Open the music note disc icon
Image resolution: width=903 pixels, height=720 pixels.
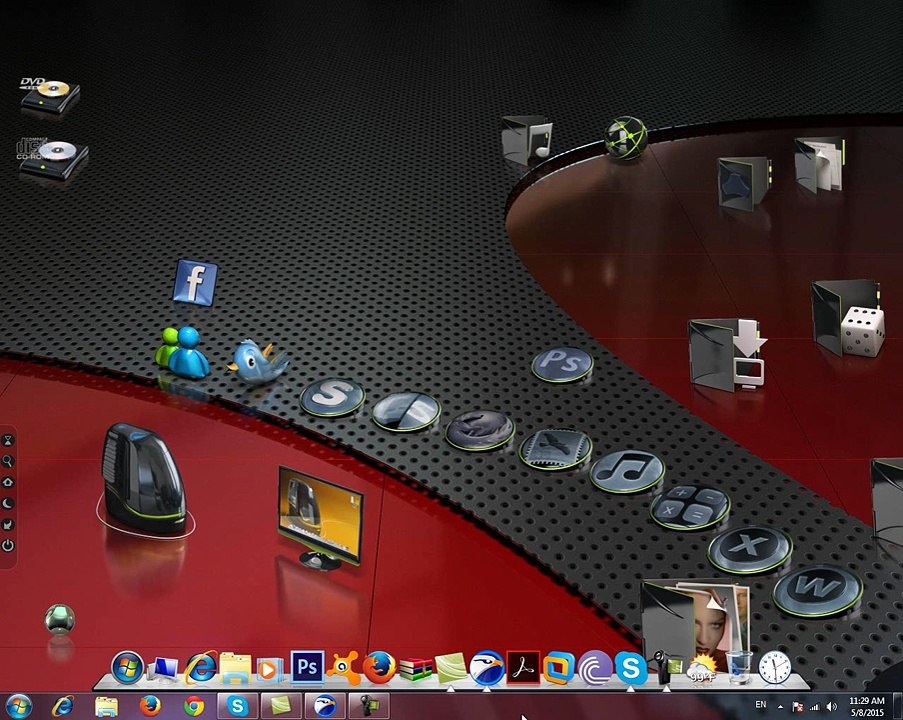(x=627, y=471)
